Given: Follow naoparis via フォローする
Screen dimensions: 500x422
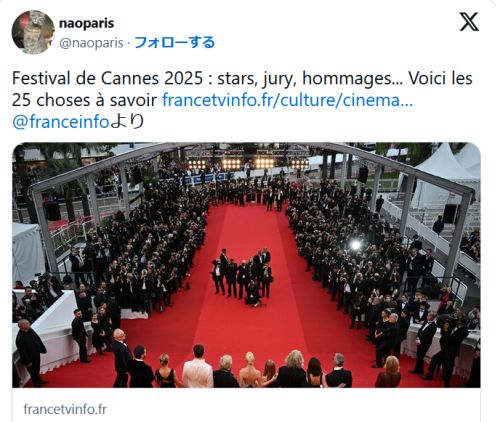Looking at the screenshot, I should pyautogui.click(x=175, y=43).
